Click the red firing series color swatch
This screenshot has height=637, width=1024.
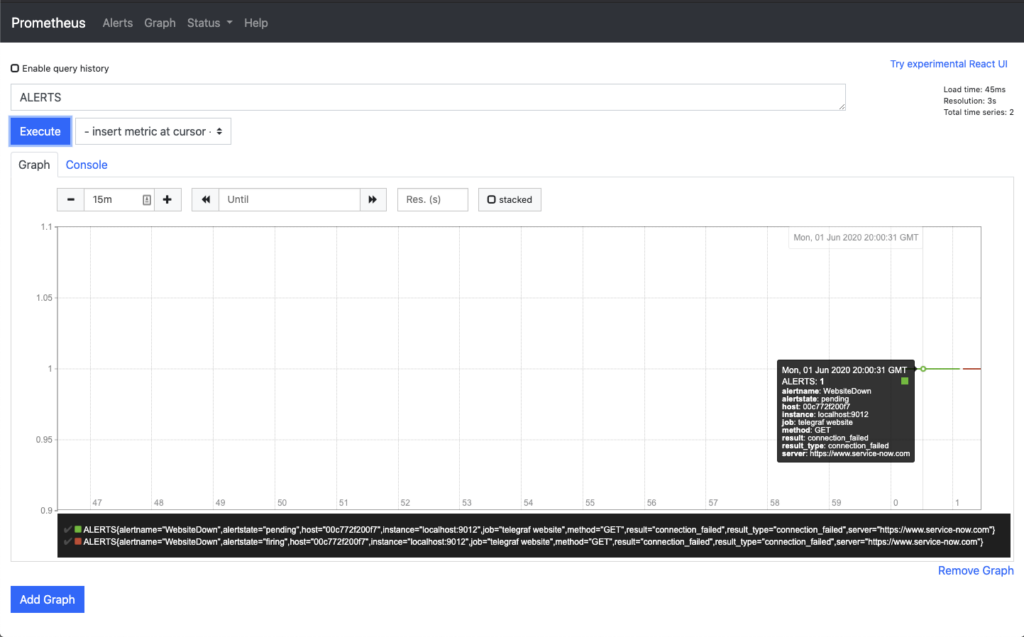78,542
